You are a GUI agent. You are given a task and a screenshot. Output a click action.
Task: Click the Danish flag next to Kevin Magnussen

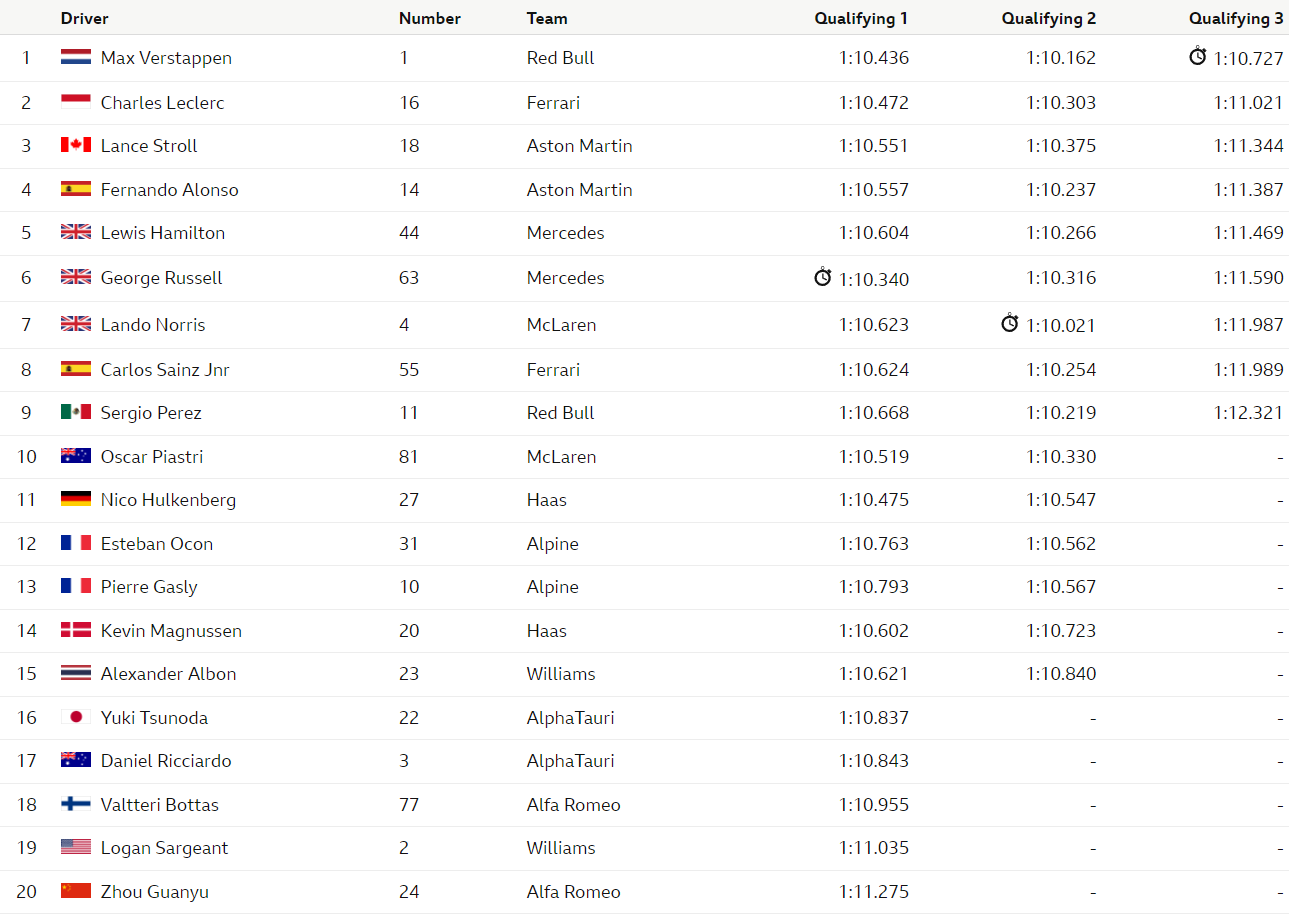(x=76, y=630)
